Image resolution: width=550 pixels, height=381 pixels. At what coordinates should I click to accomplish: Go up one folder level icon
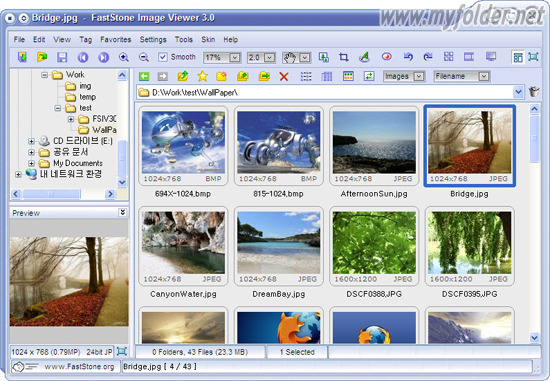183,76
